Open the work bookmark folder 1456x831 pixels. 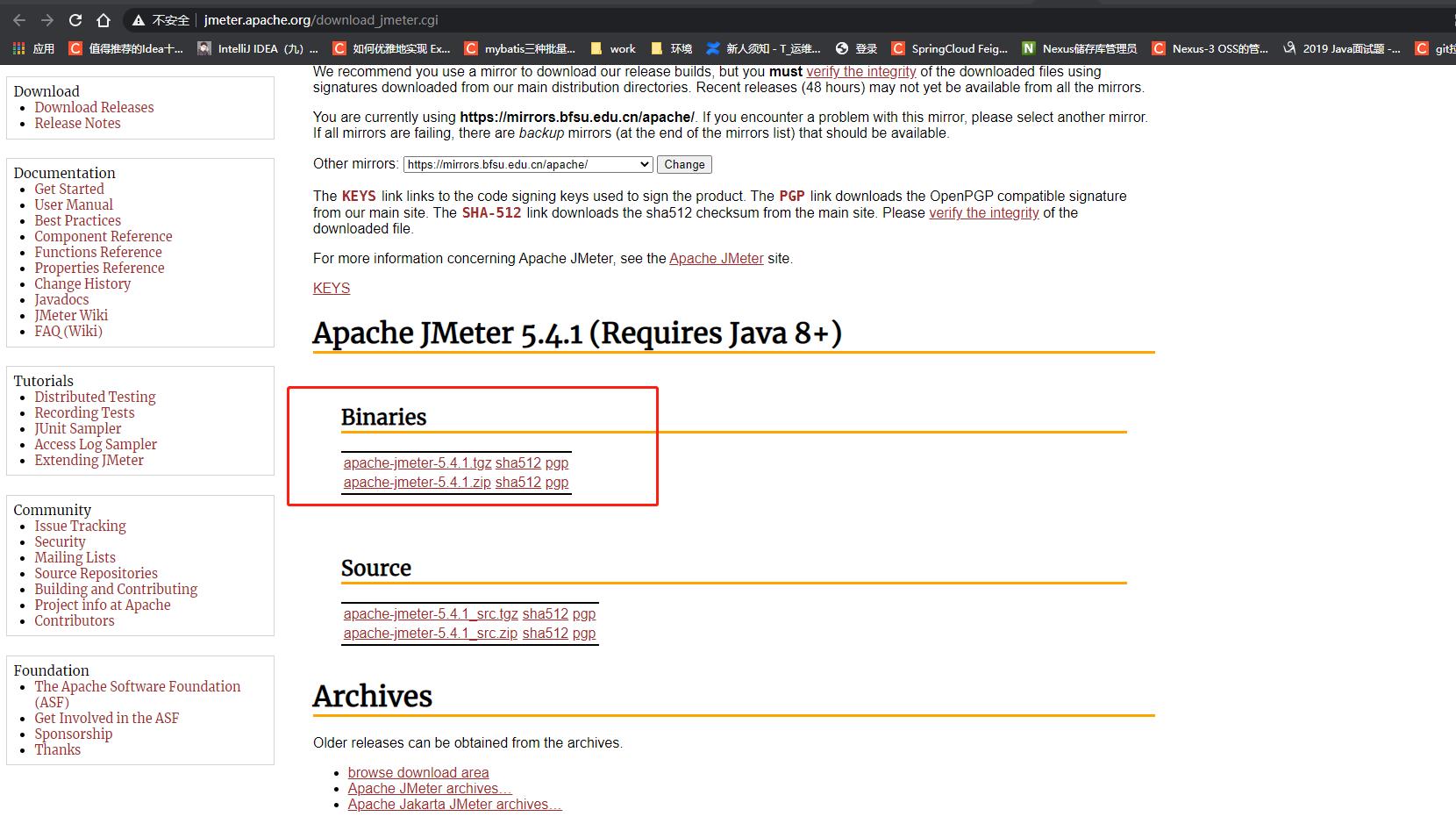(x=613, y=48)
